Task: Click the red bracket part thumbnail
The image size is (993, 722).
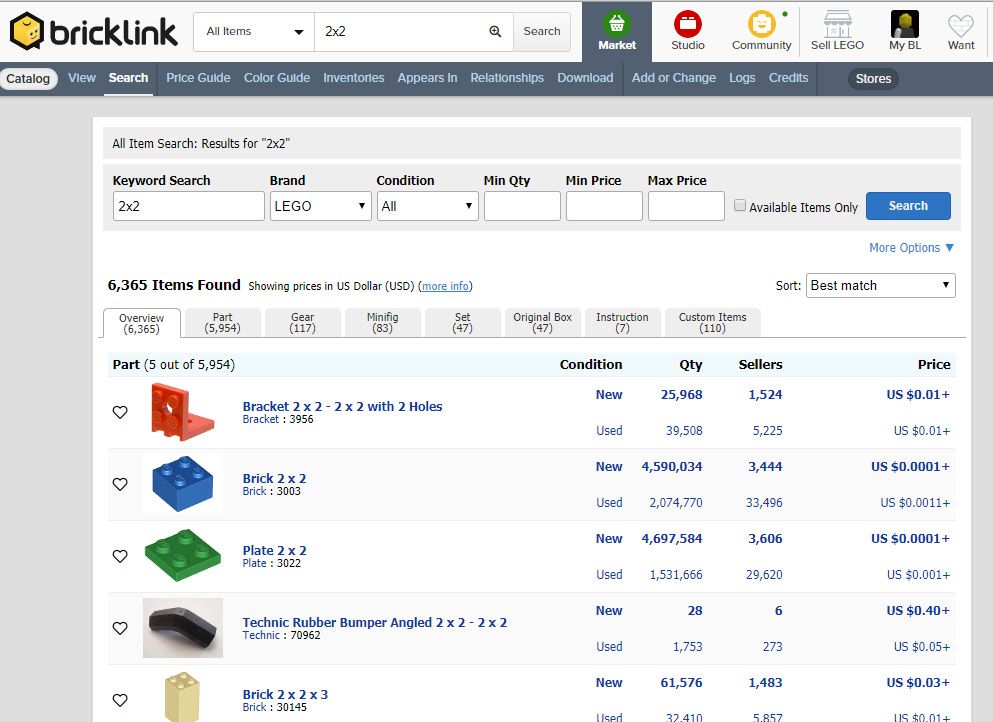Action: tap(183, 412)
